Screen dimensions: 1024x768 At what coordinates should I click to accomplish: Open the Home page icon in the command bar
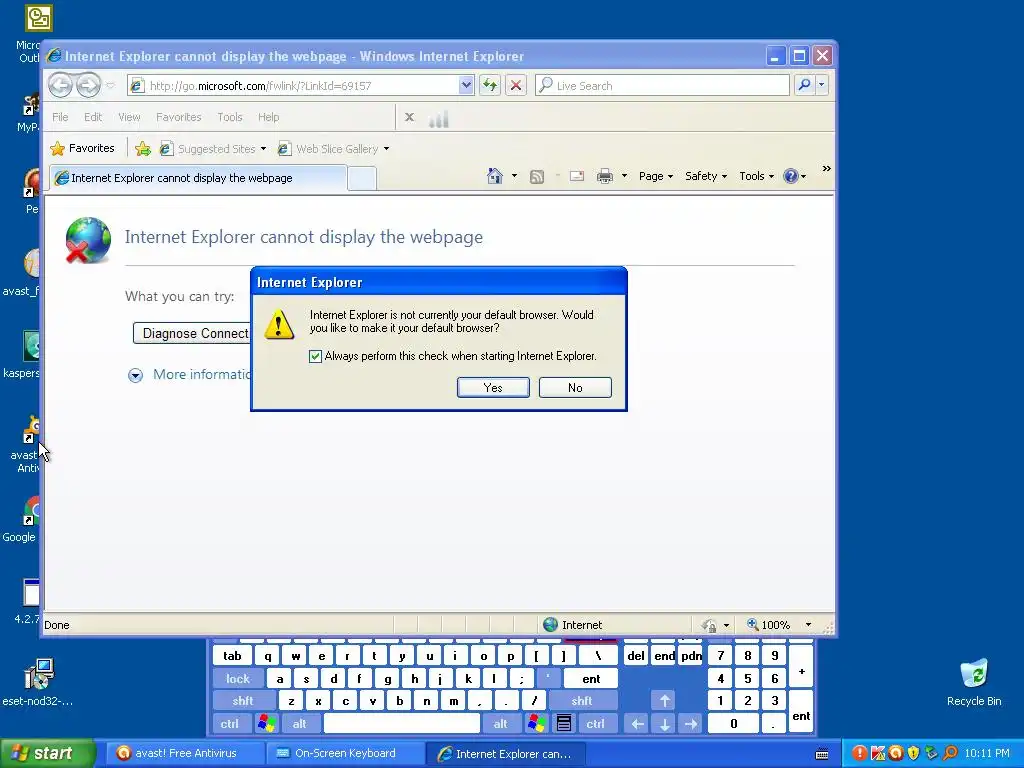(x=495, y=176)
